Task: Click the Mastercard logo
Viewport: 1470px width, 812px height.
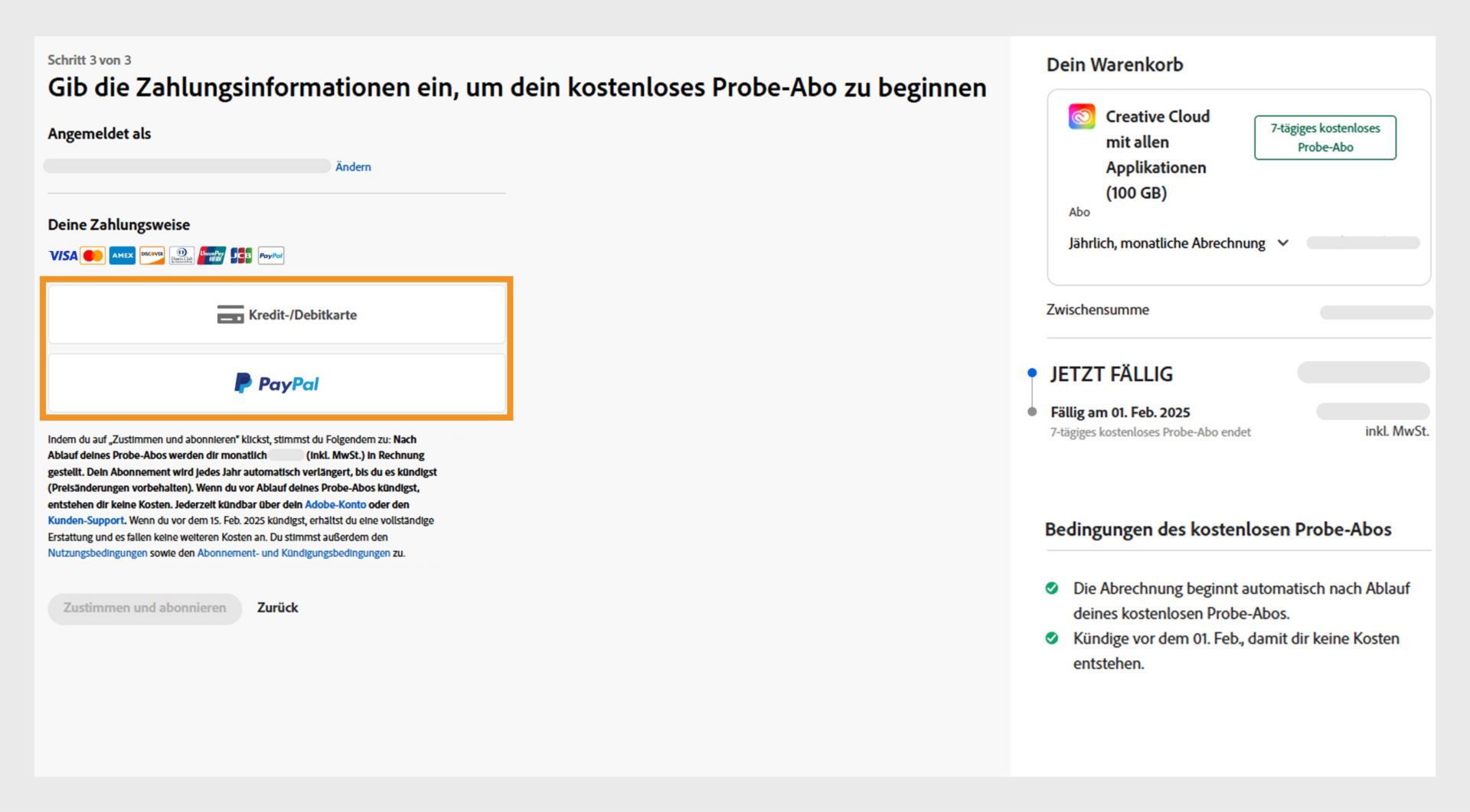Action: click(x=93, y=256)
